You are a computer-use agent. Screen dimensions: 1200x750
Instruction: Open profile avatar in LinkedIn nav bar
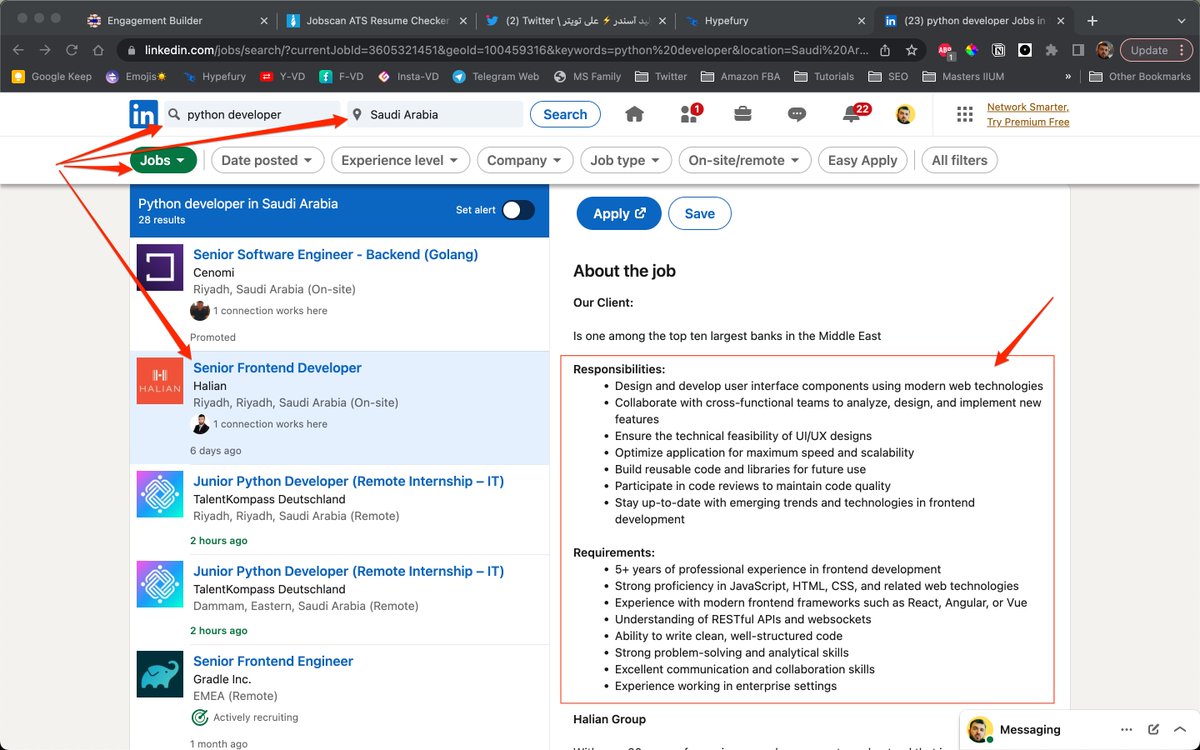pyautogui.click(x=905, y=114)
